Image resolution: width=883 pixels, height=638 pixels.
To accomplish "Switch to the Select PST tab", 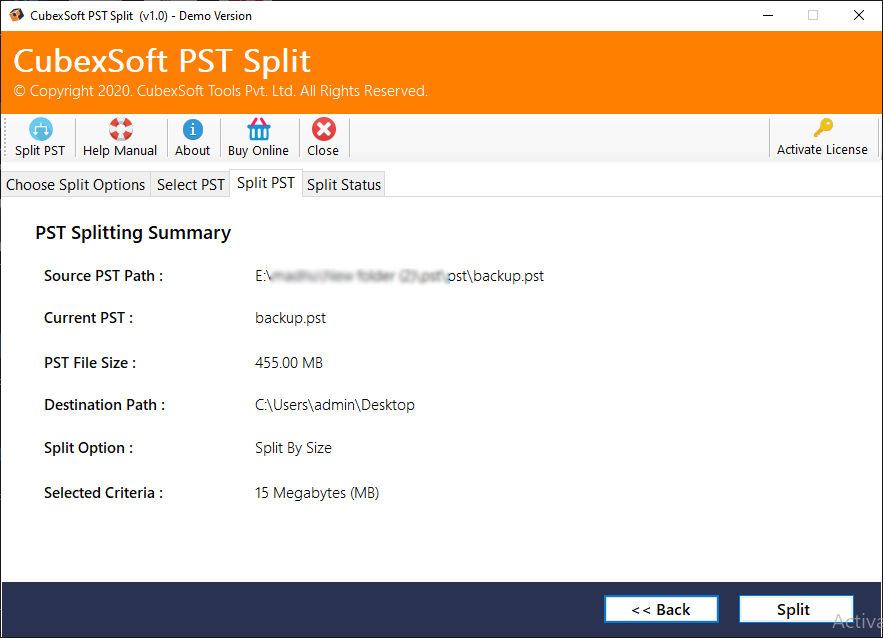I will pyautogui.click(x=190, y=185).
